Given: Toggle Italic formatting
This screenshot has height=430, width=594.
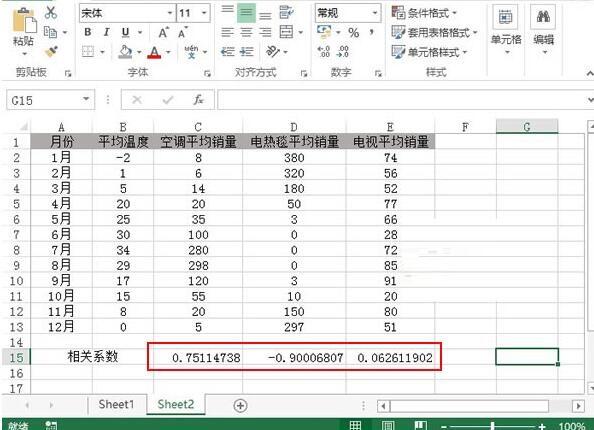Looking at the screenshot, I should click(x=106, y=32).
